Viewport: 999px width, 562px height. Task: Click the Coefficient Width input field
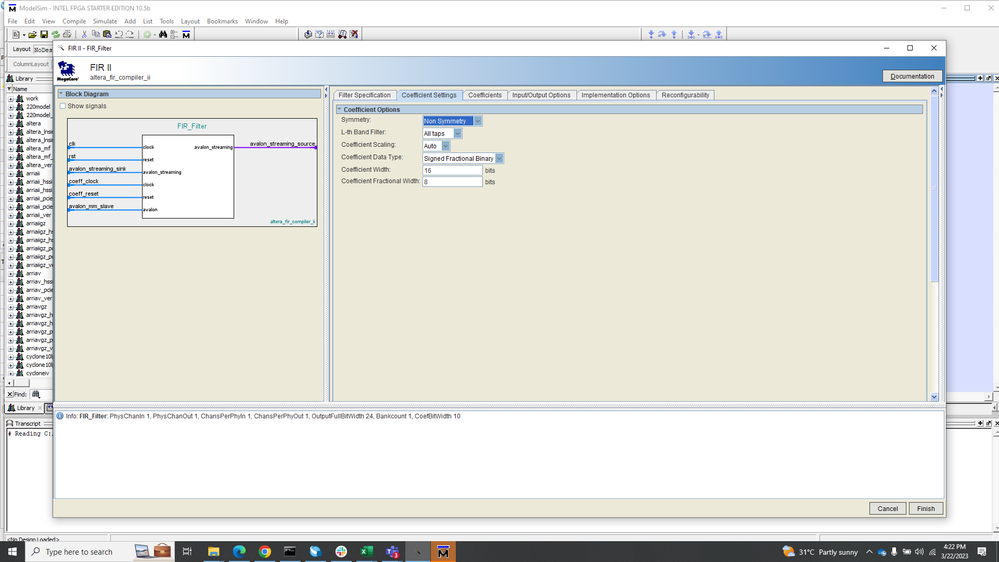[x=452, y=170]
